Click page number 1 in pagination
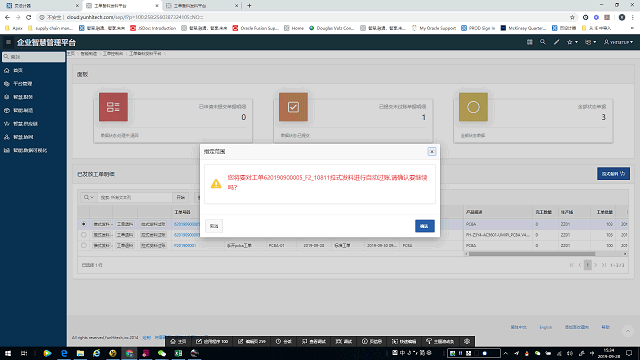Screen dimensions: 640x360 (x=587, y=265)
